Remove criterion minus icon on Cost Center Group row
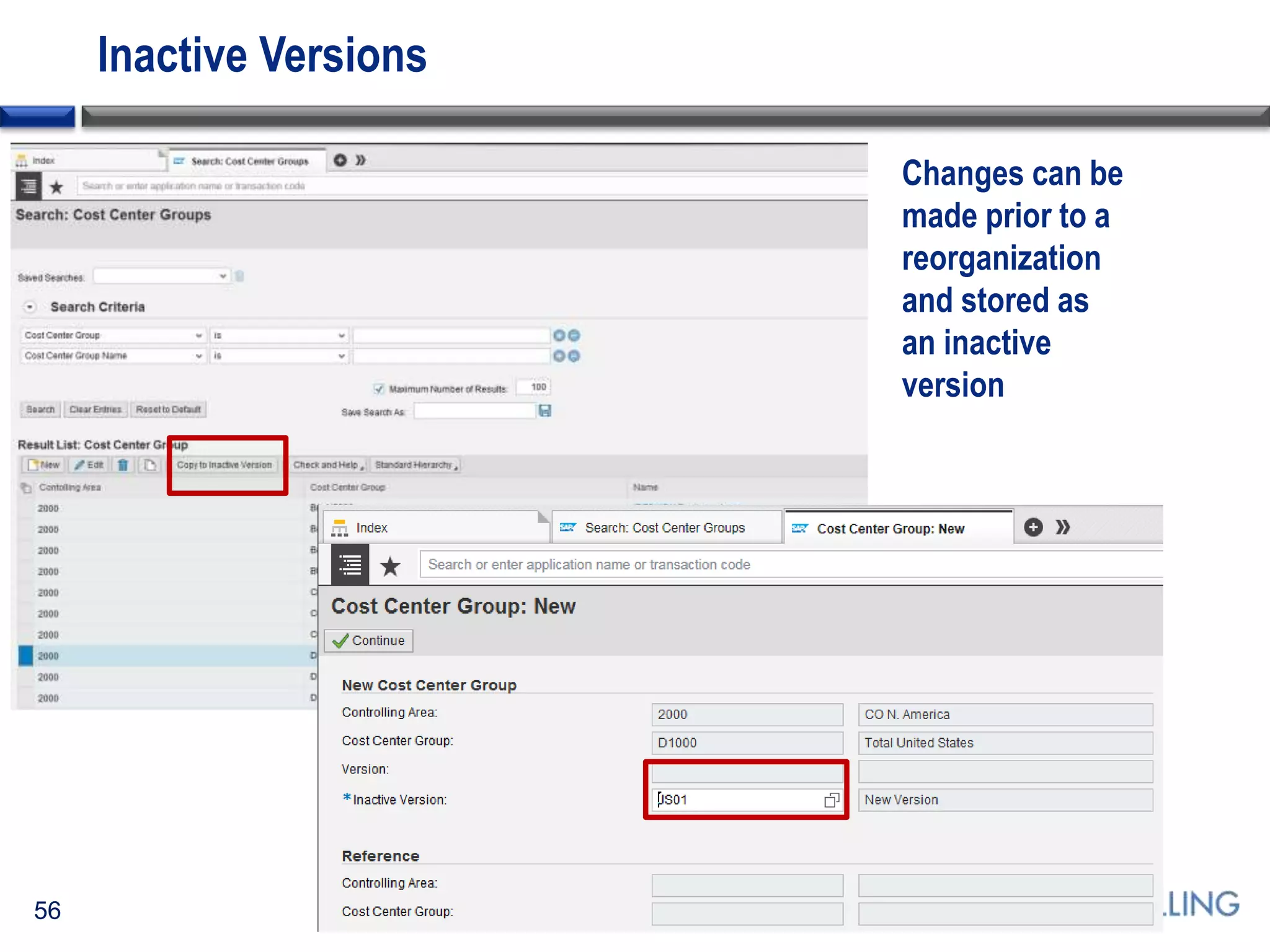The image size is (1270, 952). coord(574,335)
